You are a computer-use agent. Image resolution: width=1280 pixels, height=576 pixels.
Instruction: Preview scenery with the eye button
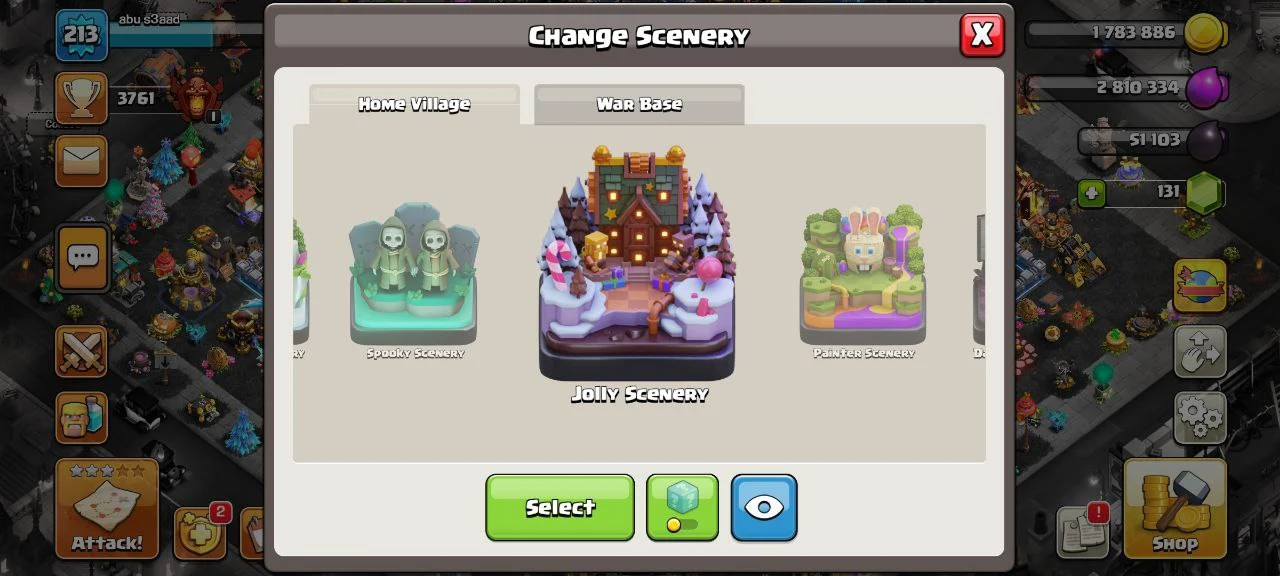pos(764,507)
